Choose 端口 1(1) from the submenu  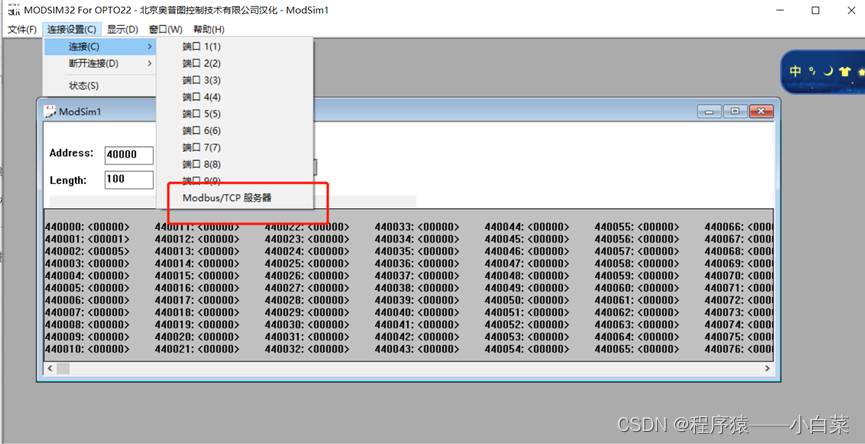pyautogui.click(x=235, y=47)
